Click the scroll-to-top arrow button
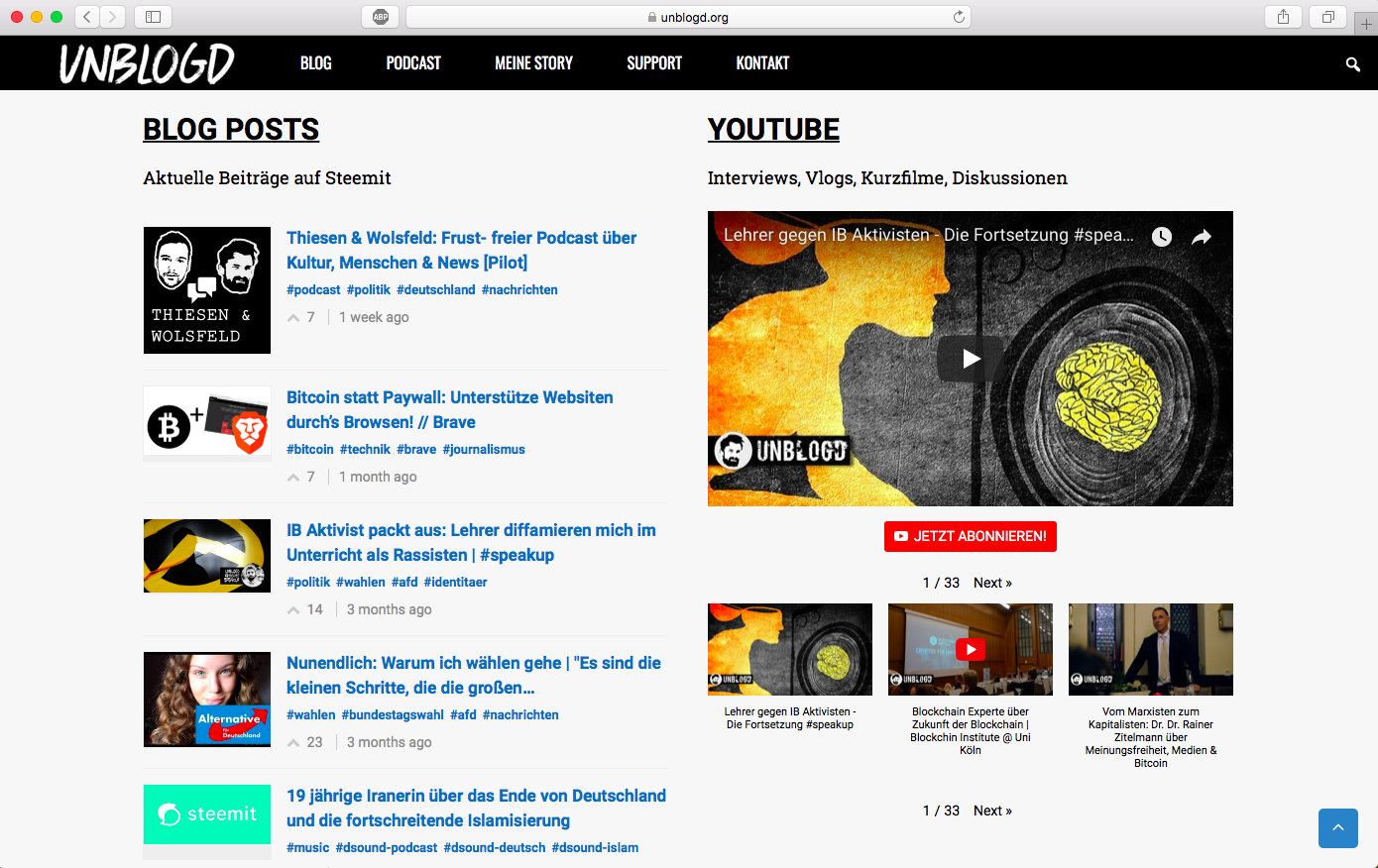This screenshot has height=868, width=1378. coord(1337,828)
